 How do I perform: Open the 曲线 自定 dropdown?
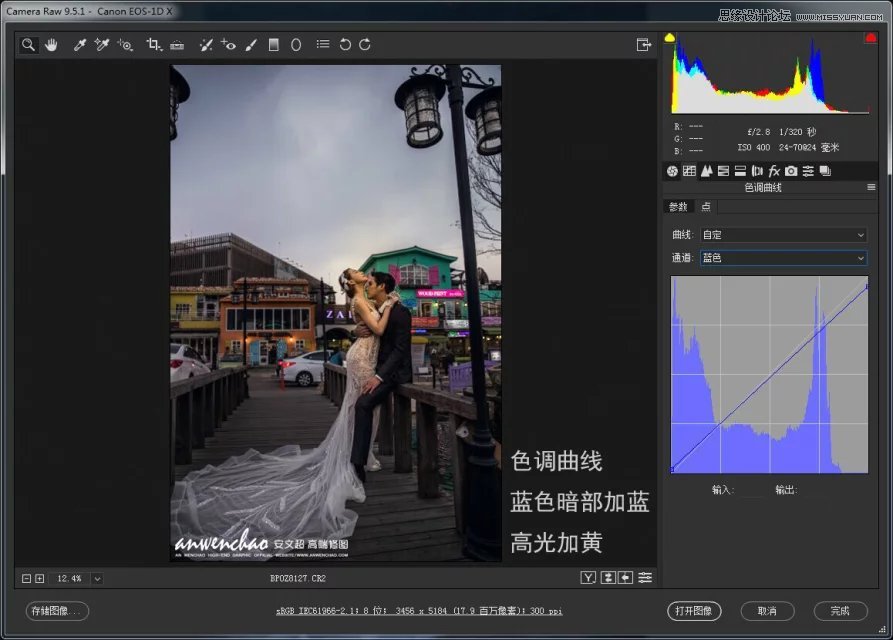[x=784, y=235]
